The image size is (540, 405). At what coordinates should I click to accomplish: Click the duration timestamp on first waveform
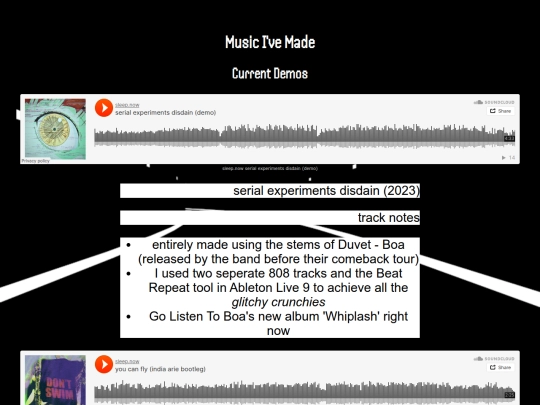[x=509, y=138]
